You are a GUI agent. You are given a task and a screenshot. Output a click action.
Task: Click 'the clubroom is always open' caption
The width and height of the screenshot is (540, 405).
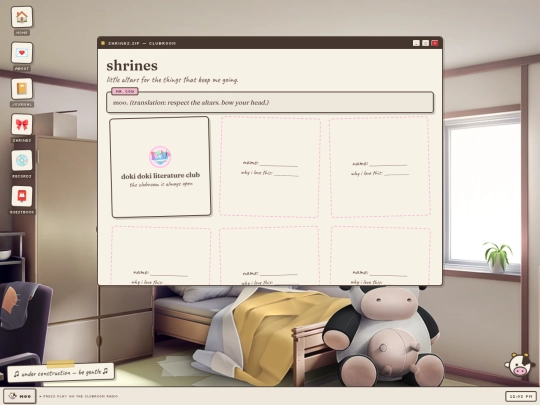point(161,185)
